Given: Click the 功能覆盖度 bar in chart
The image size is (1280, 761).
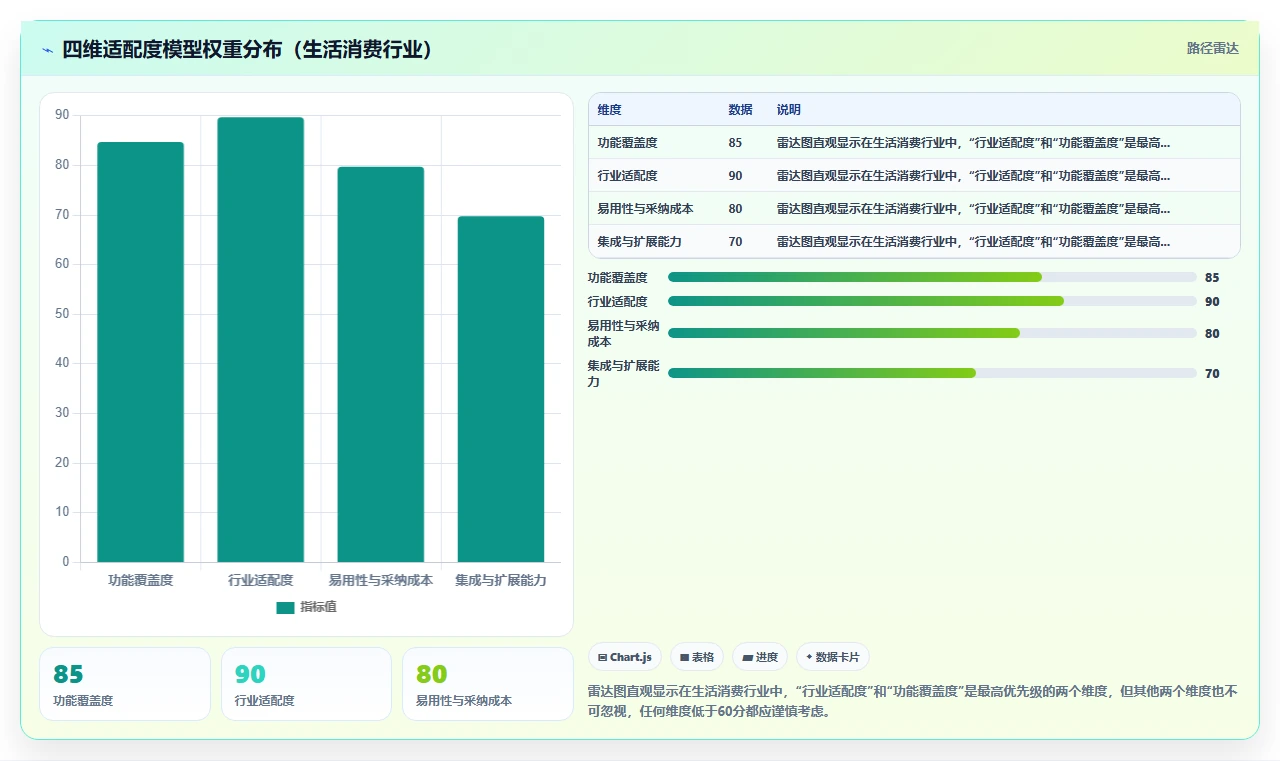Looking at the screenshot, I should pos(140,352).
